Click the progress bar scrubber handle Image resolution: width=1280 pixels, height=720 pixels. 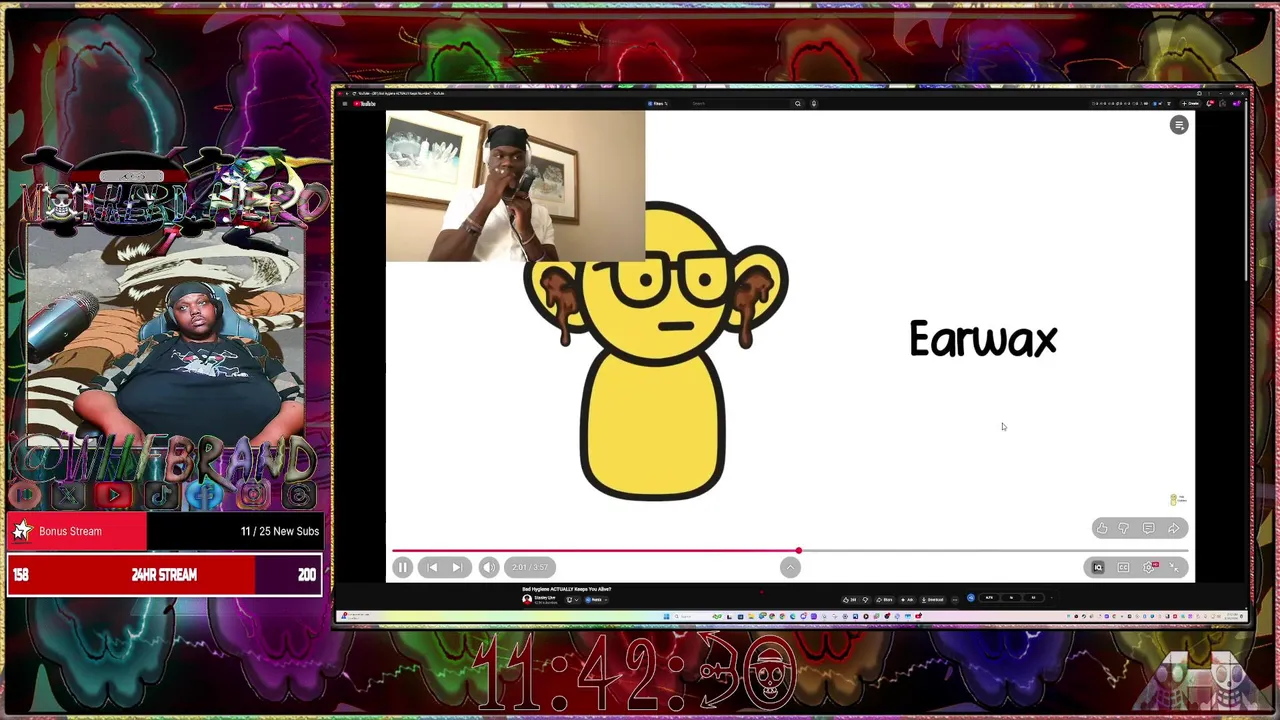click(x=798, y=551)
